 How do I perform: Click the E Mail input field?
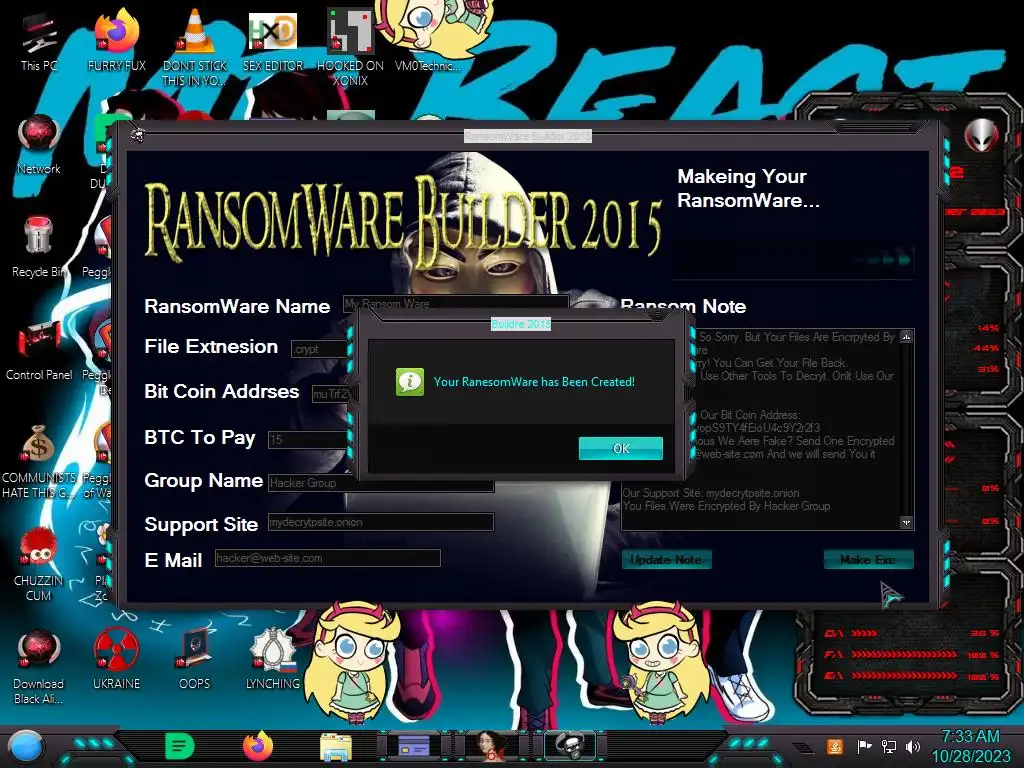(x=328, y=558)
